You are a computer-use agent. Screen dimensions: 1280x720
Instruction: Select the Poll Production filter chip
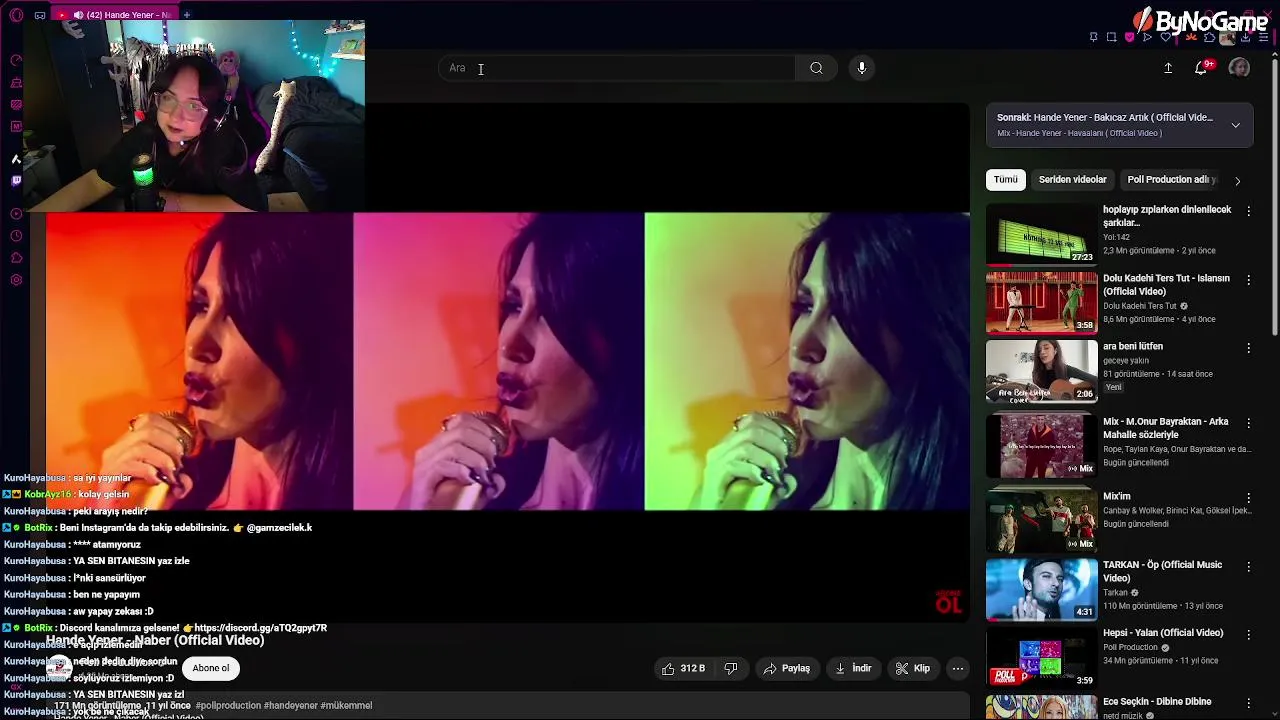tap(1170, 180)
